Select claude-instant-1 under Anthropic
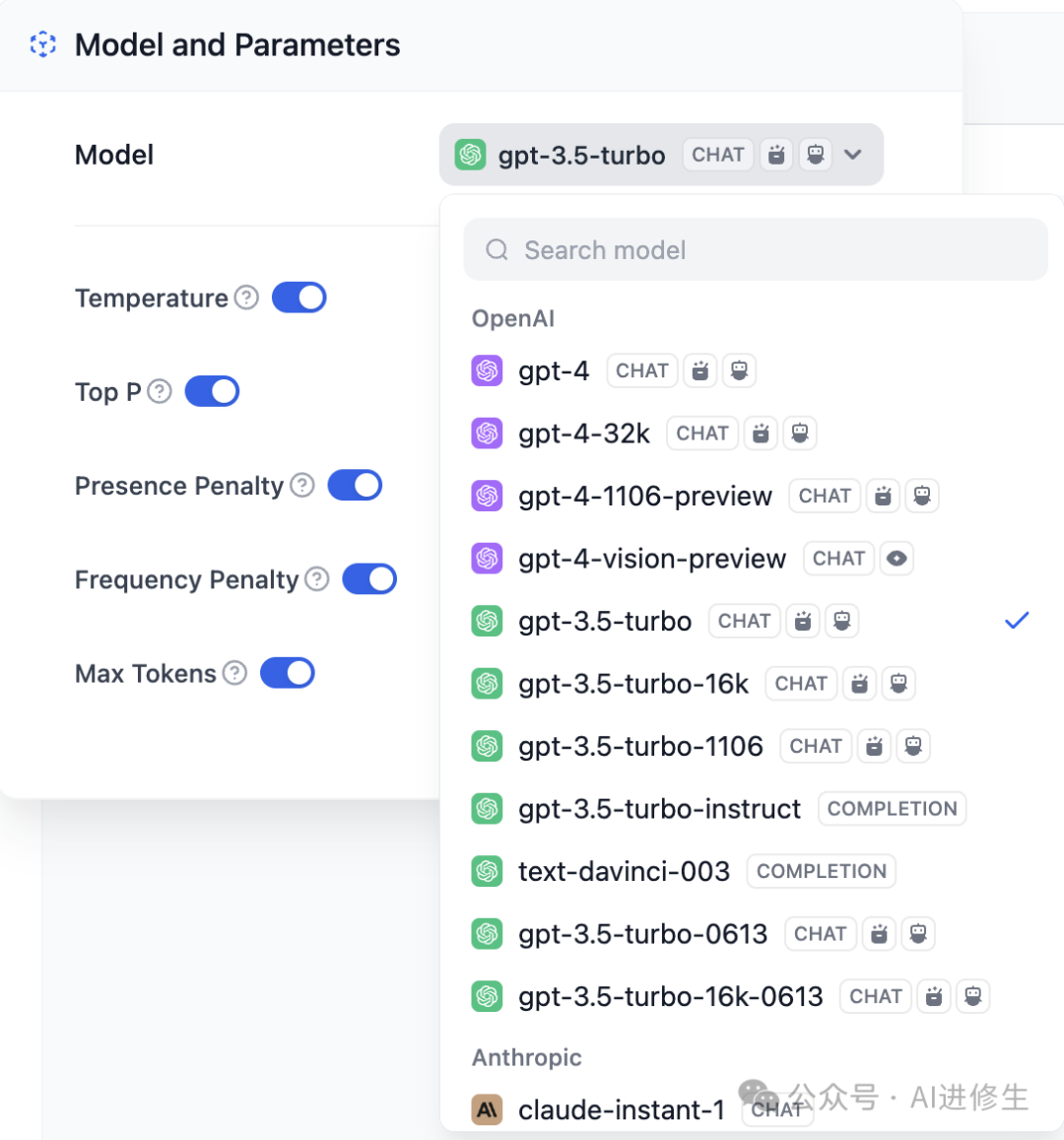This screenshot has height=1140, width=1064. [622, 1110]
